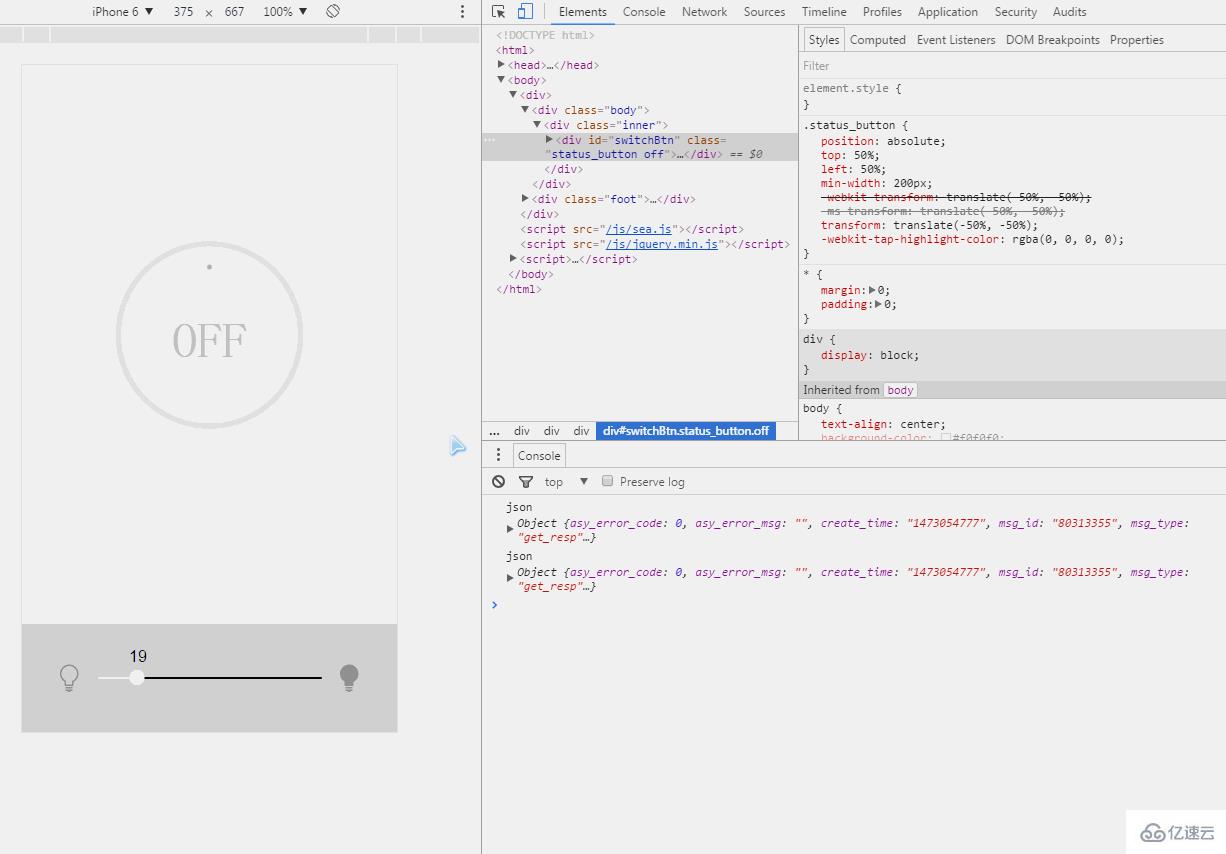Toggle the Preserve log checkbox
The height and width of the screenshot is (854, 1226).
[x=607, y=481]
